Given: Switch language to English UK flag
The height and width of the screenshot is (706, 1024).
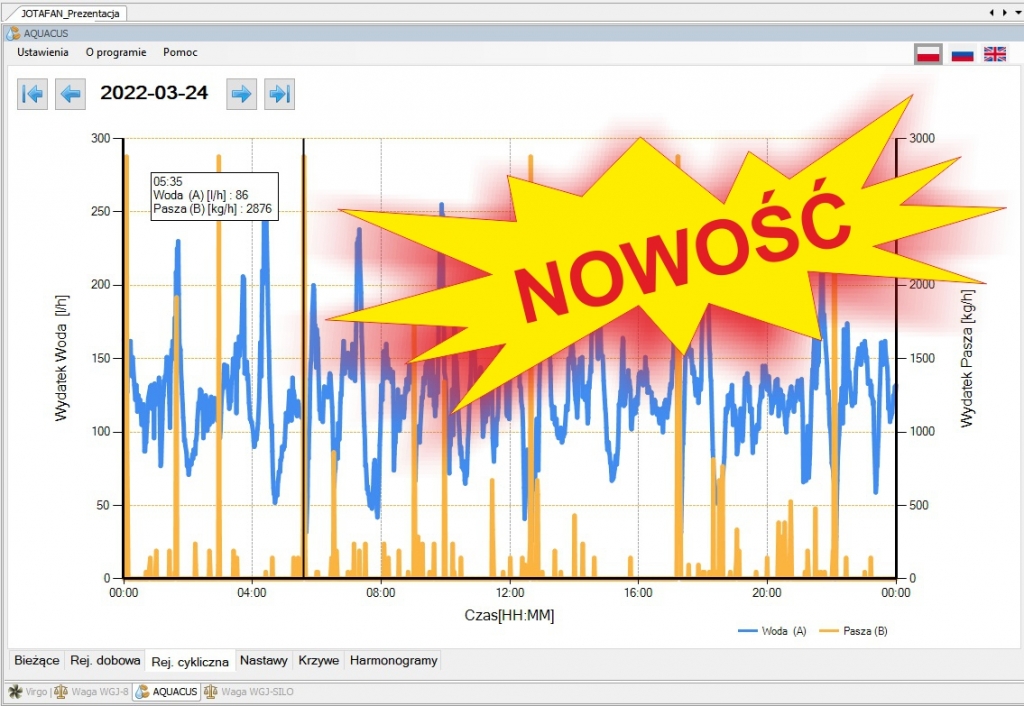Looking at the screenshot, I should click(995, 54).
